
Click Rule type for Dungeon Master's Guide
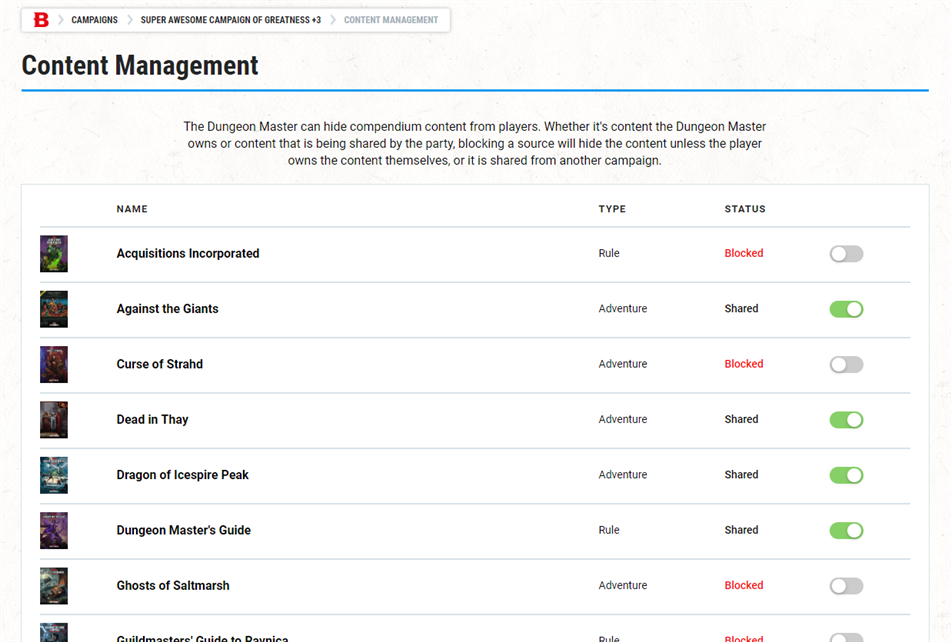pos(609,530)
